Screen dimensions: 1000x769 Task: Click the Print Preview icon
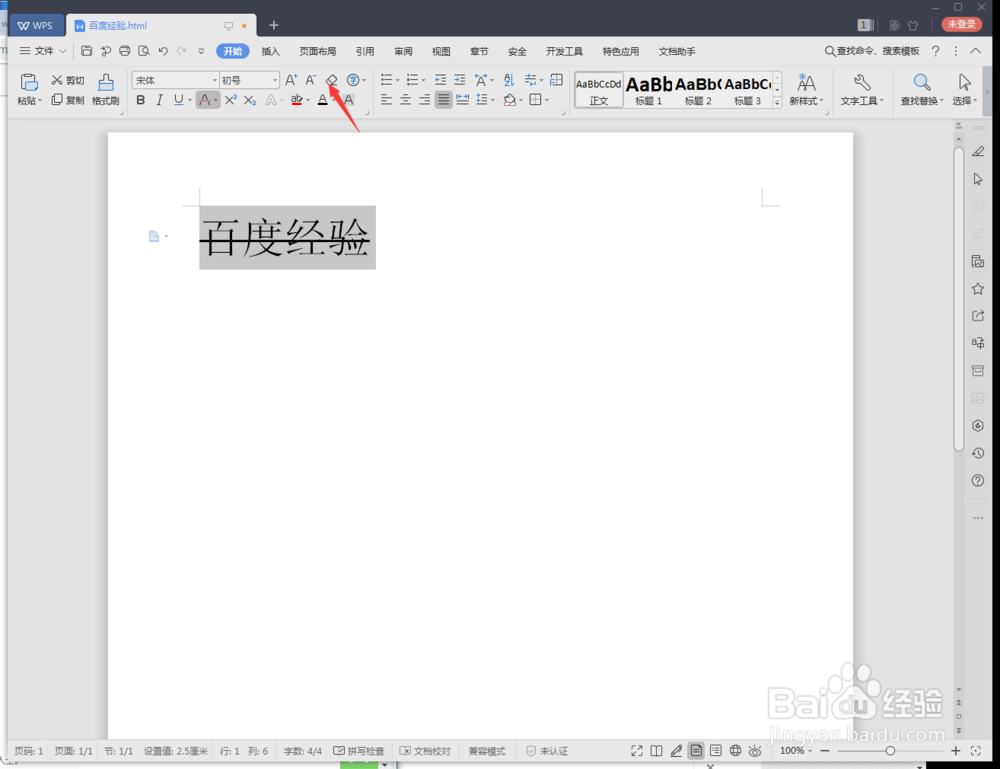point(144,51)
